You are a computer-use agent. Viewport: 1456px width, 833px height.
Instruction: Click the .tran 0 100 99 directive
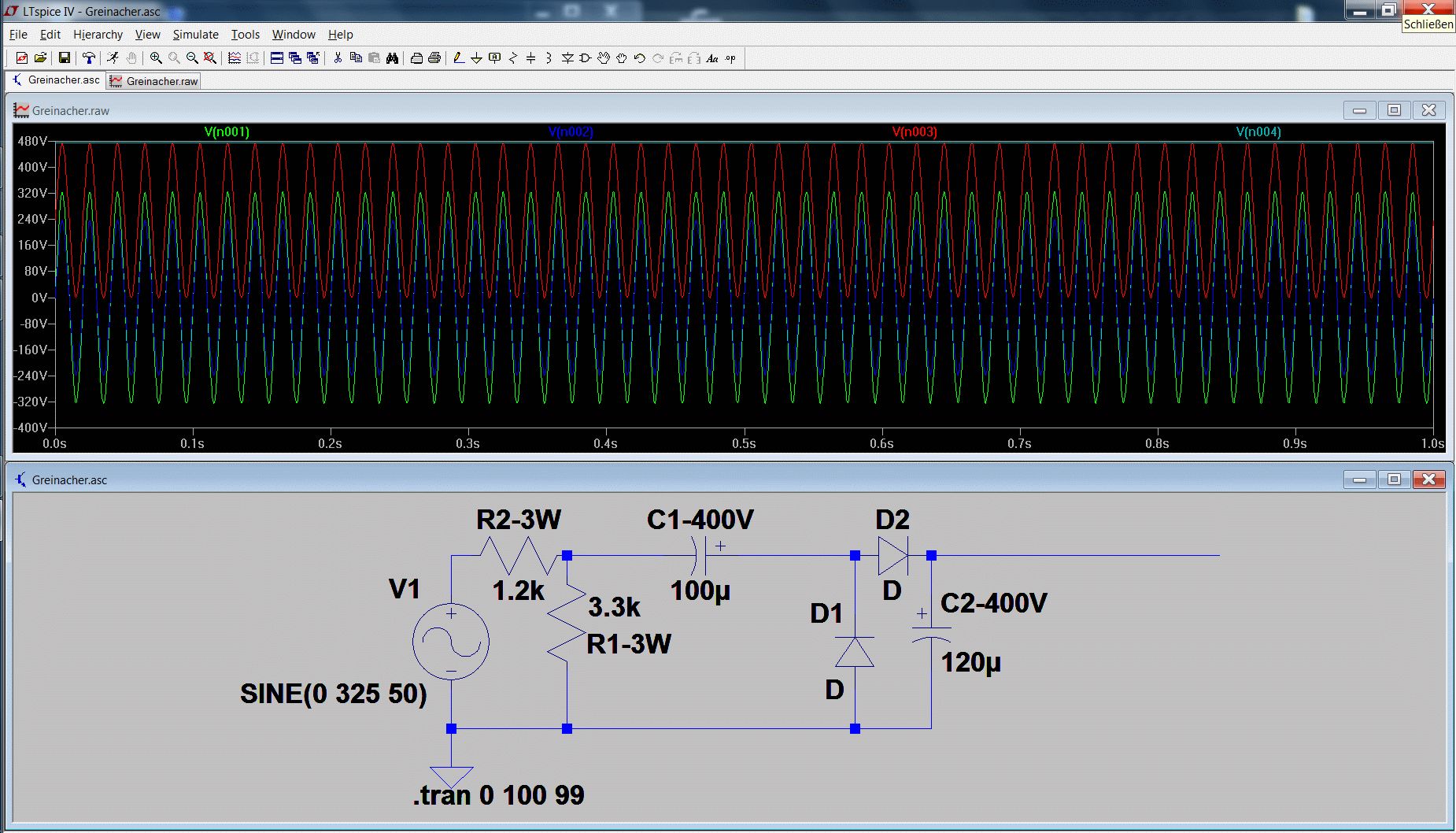pos(498,795)
